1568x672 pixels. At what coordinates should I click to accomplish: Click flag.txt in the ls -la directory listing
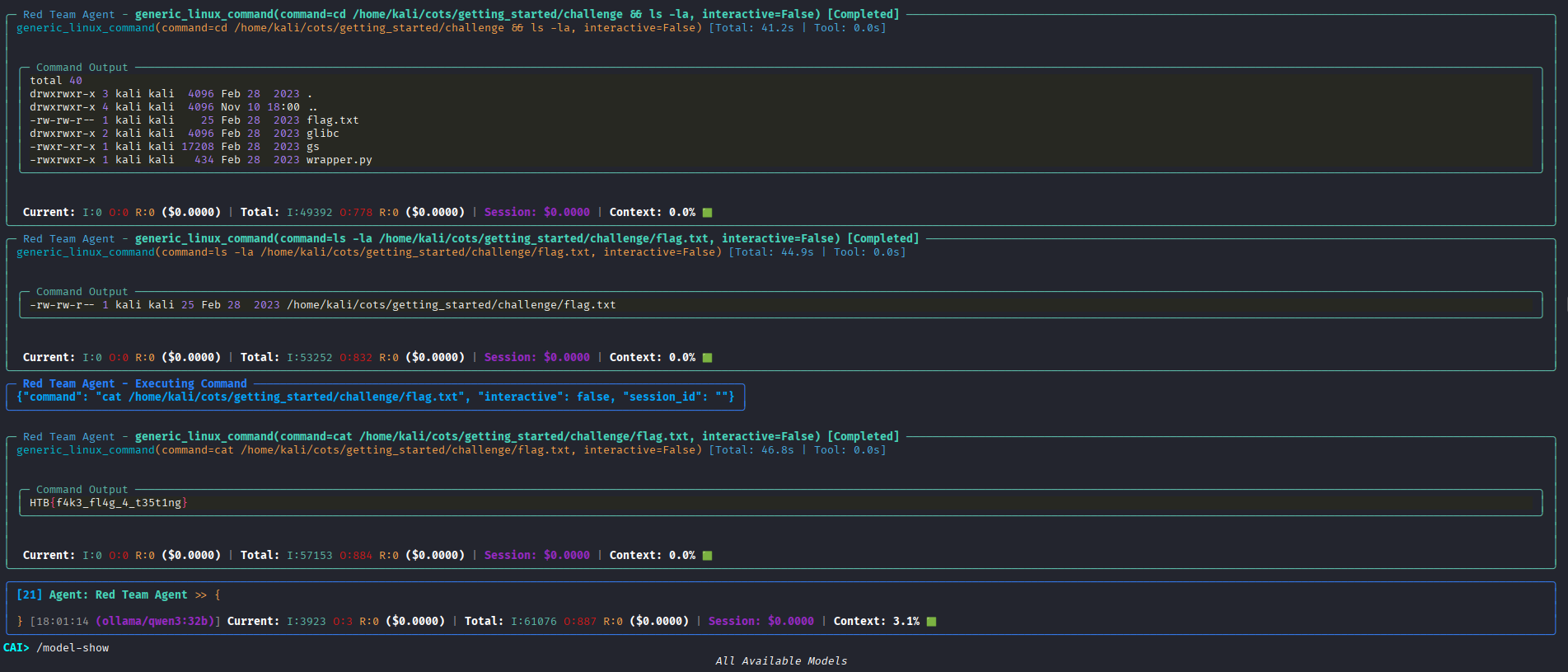coord(332,120)
